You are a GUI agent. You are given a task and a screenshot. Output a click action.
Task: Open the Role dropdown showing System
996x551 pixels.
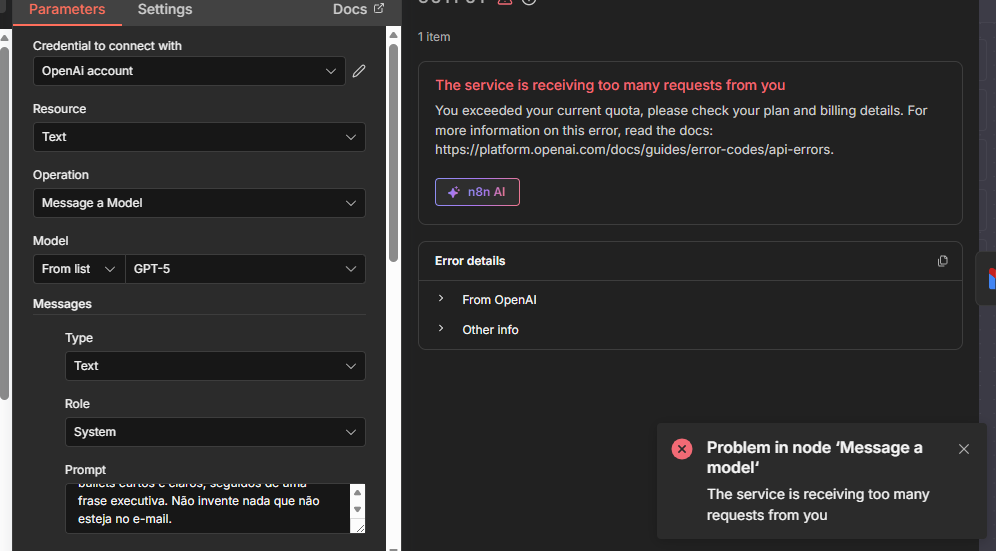click(x=215, y=432)
